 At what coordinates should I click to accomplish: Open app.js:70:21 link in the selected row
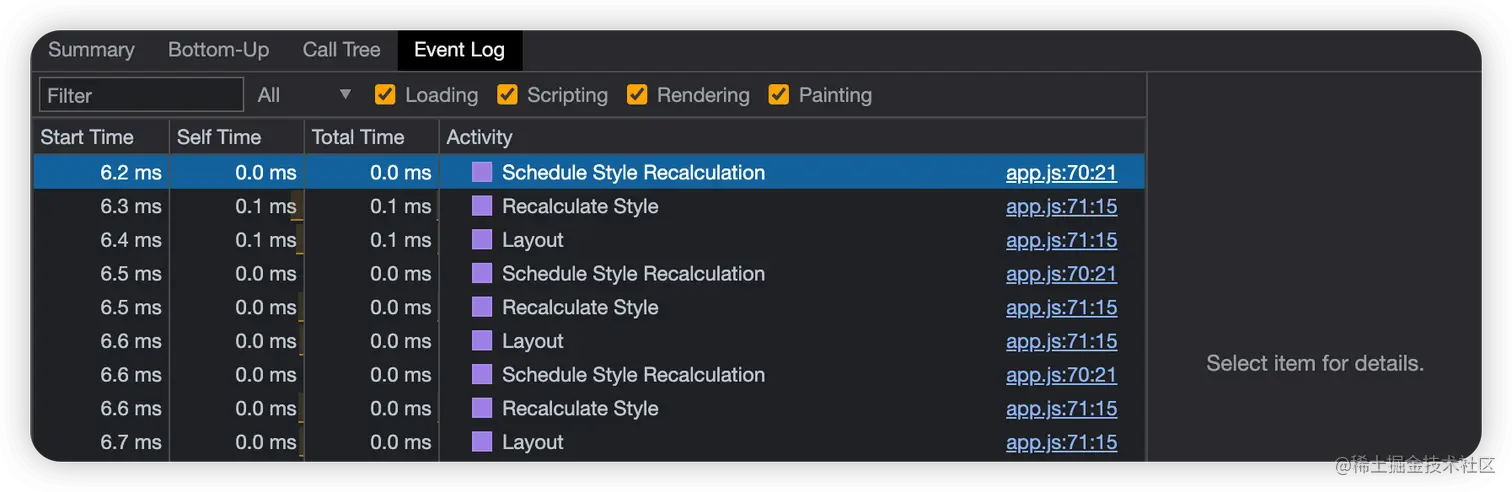1061,172
